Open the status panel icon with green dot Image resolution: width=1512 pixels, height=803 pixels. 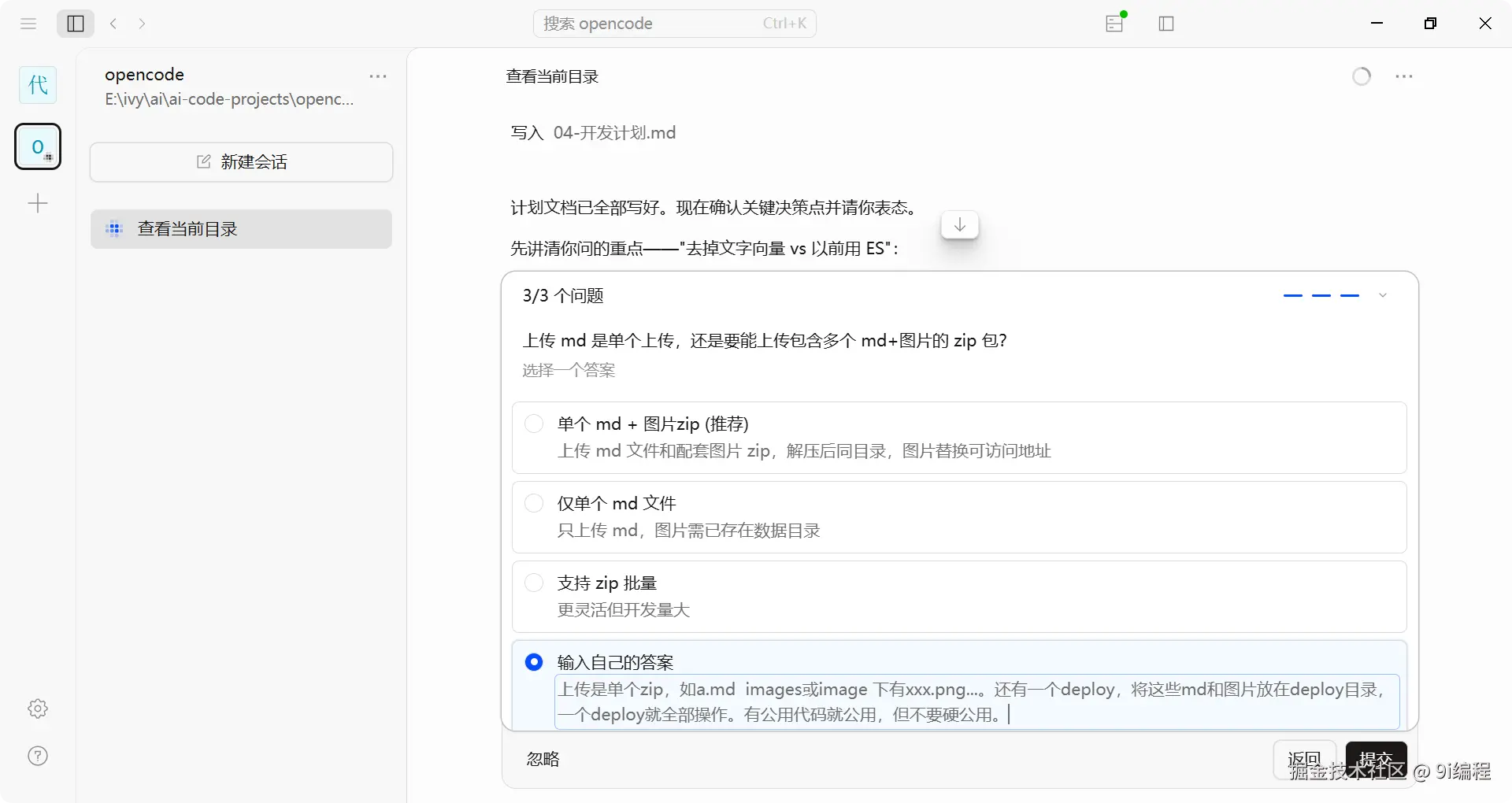tap(1115, 23)
